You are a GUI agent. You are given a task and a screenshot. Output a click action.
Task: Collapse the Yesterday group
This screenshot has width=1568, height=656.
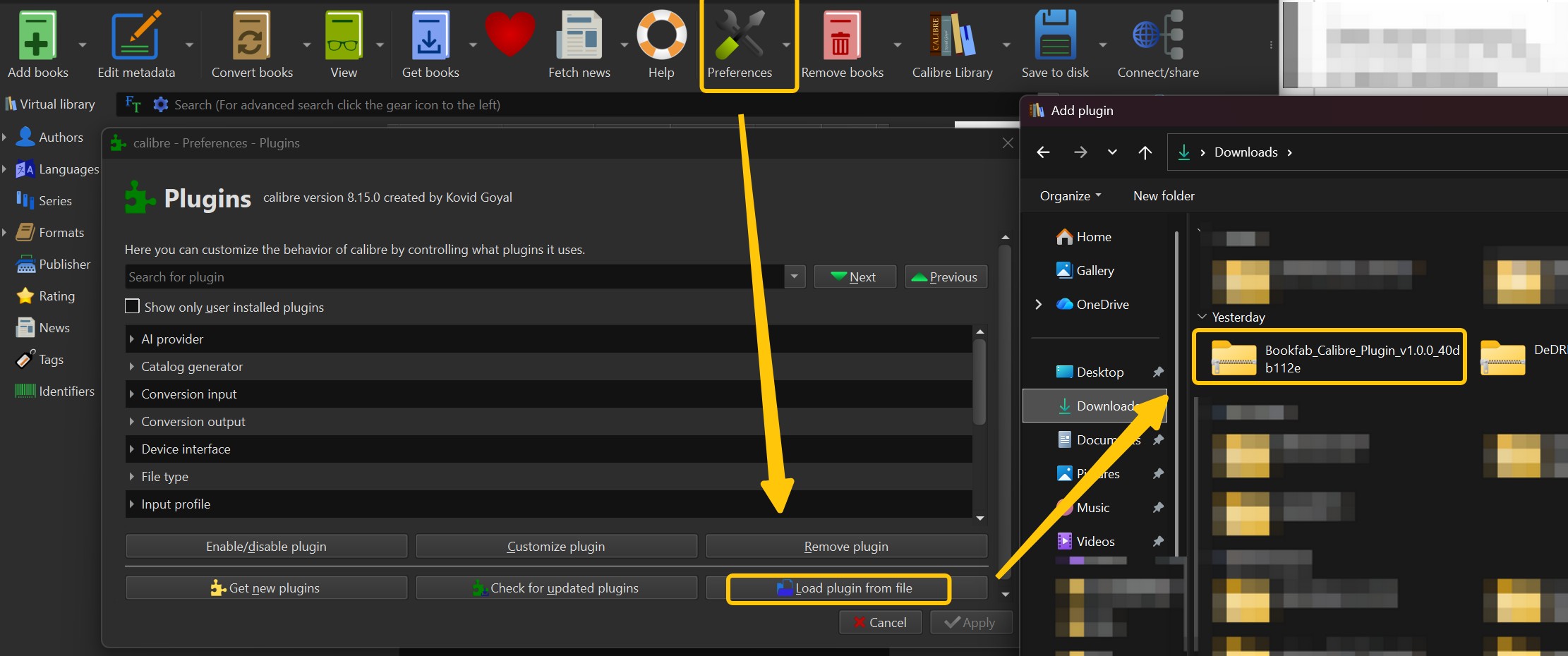(x=1202, y=317)
